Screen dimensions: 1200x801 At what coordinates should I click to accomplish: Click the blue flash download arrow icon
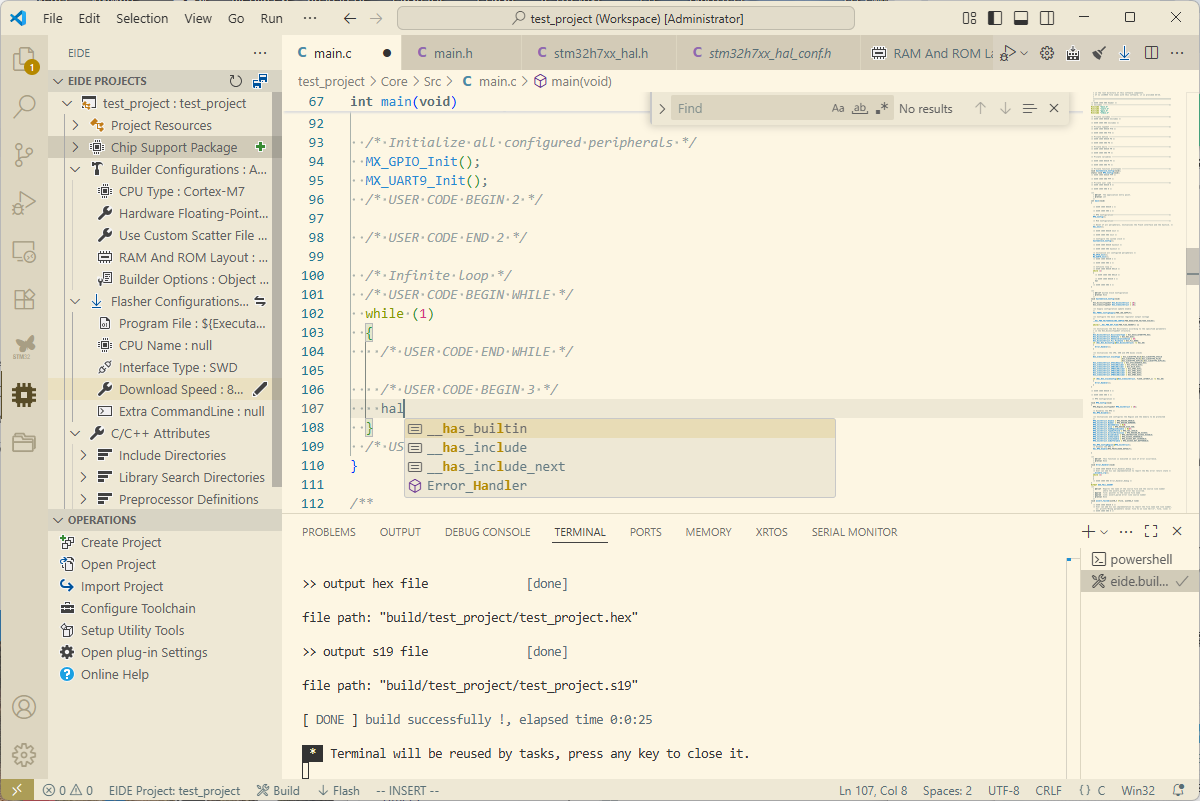pyautogui.click(x=1125, y=53)
